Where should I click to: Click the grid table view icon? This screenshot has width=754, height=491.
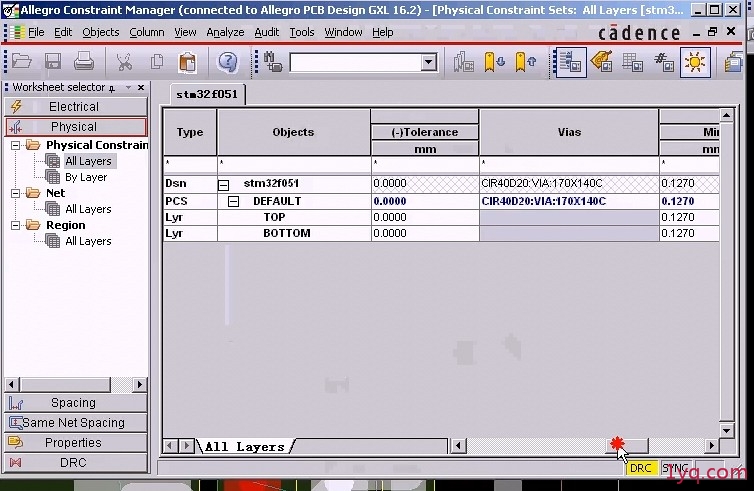632,63
